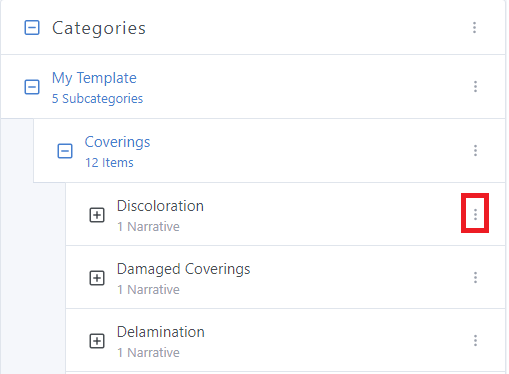Select the Coverings subcategory title
Viewport: 509px width, 374px height.
click(x=117, y=142)
